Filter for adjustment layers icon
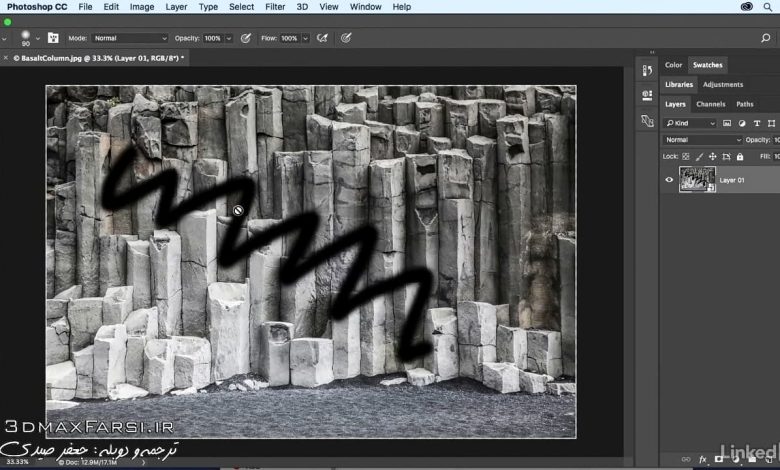This screenshot has width=780, height=470. [x=742, y=123]
